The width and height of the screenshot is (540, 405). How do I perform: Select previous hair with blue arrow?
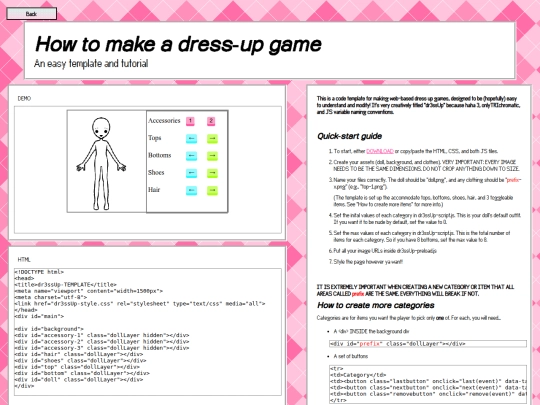tap(191, 190)
